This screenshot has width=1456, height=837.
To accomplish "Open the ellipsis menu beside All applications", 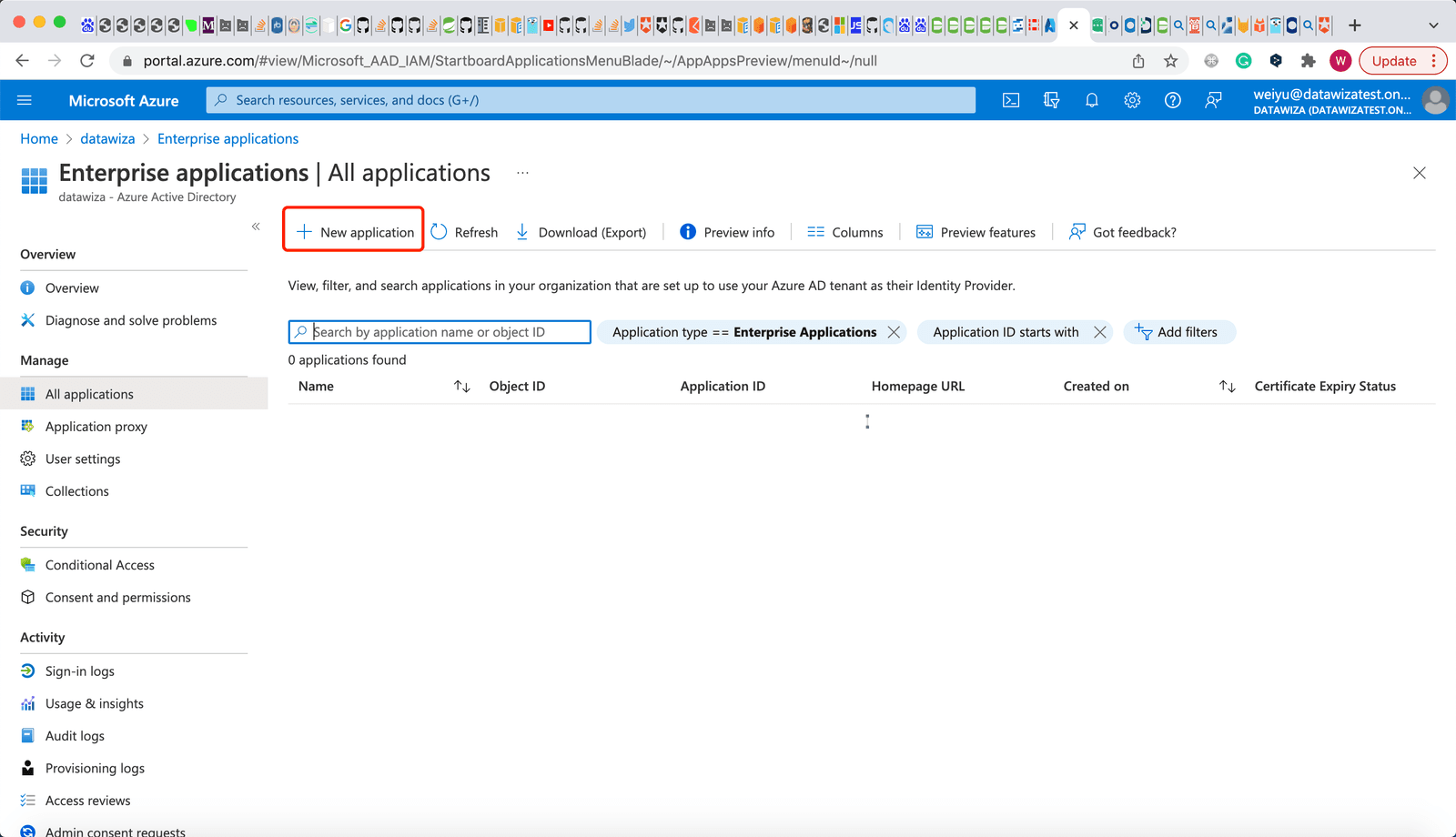I will pyautogui.click(x=522, y=172).
